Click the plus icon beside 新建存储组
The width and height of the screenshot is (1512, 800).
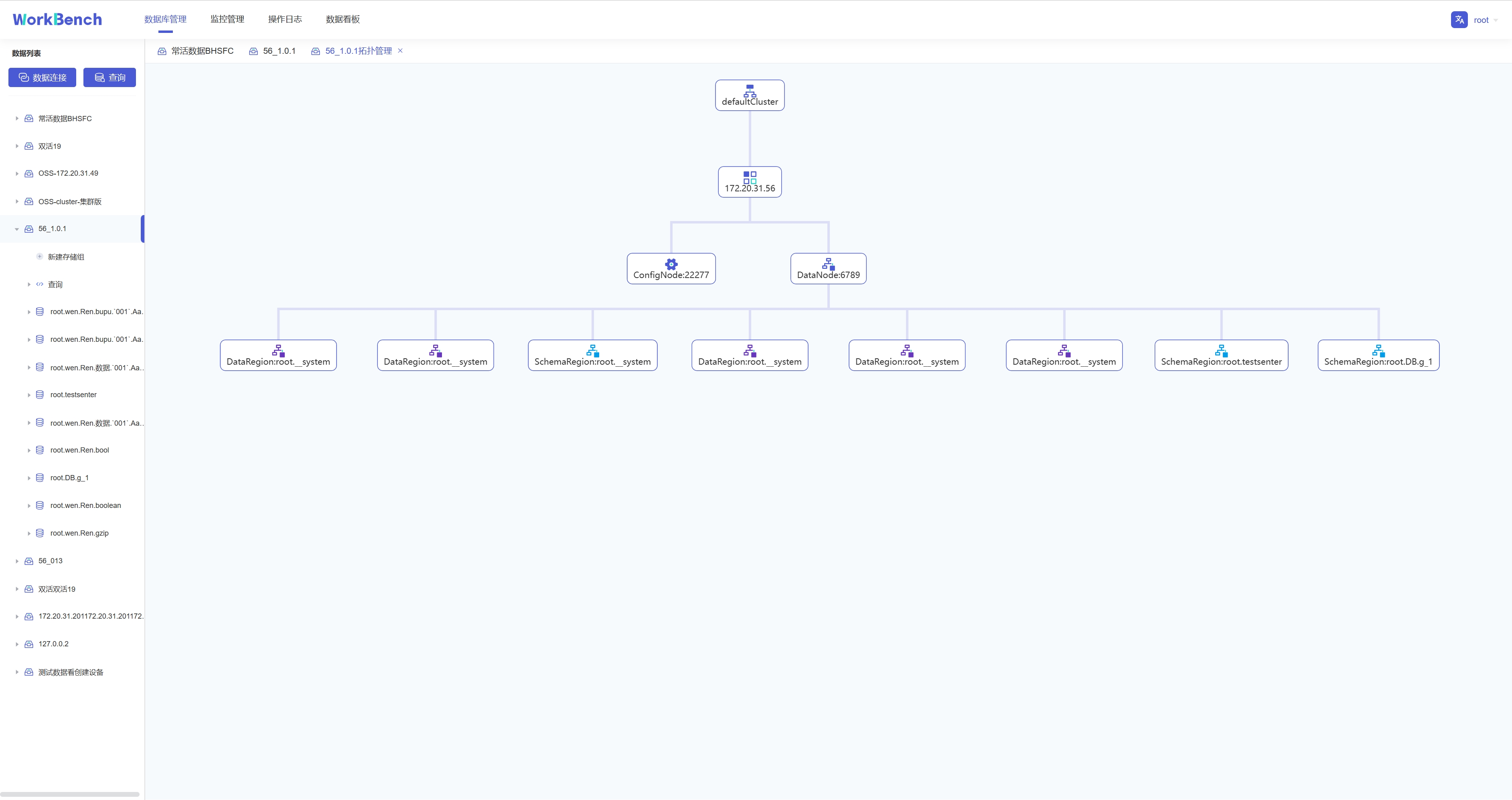[39, 257]
